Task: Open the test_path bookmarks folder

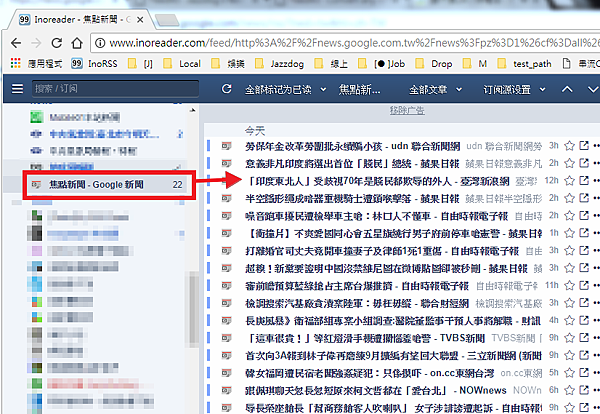Action: click(x=524, y=64)
